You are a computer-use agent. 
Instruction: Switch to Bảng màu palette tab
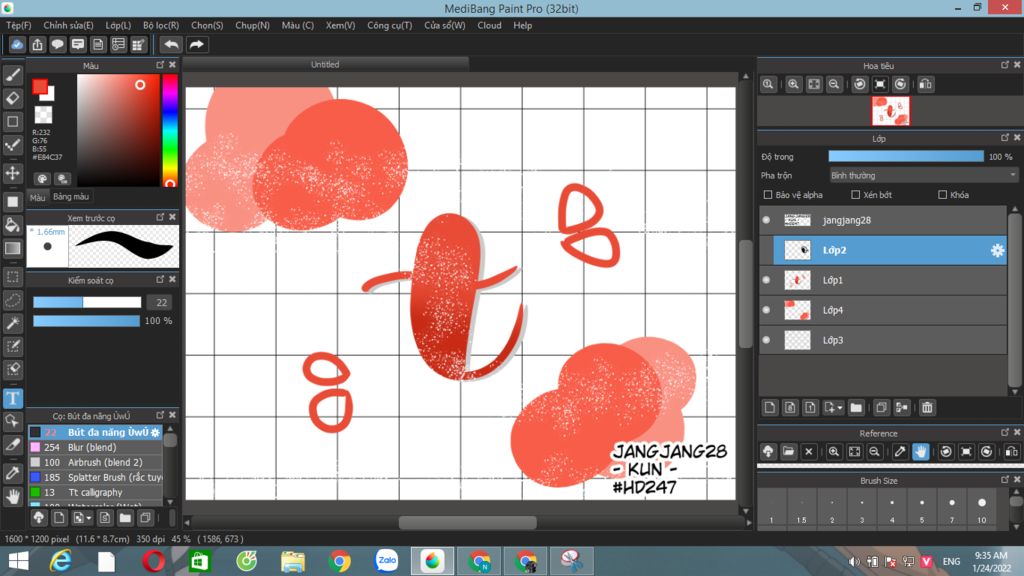[x=71, y=197]
